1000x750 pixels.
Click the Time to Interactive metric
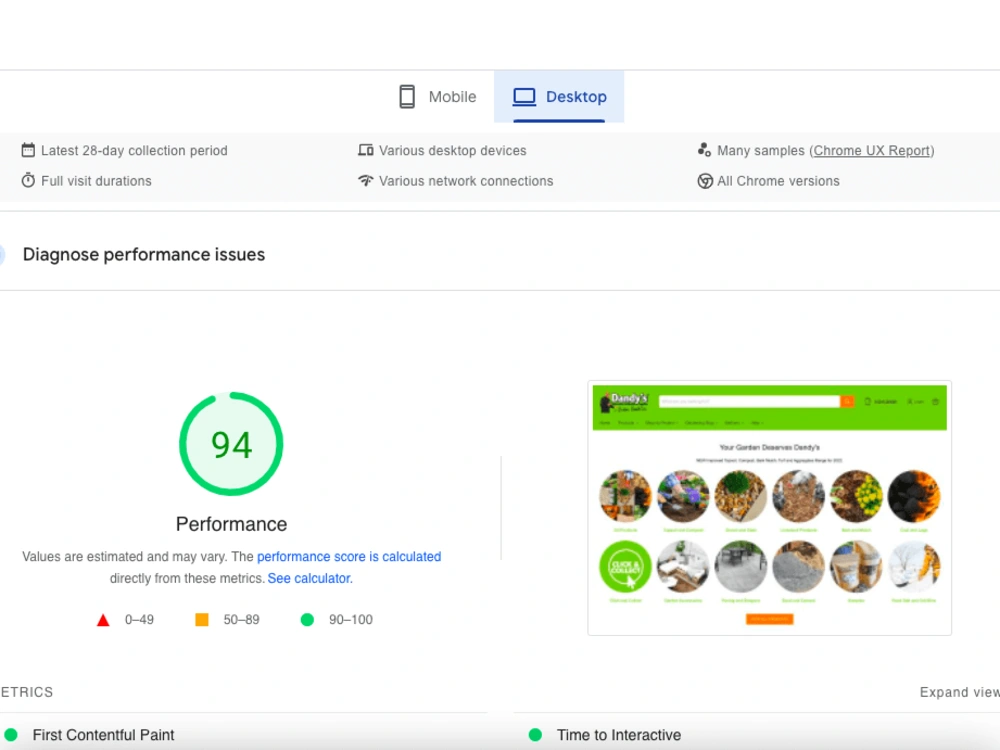point(619,735)
